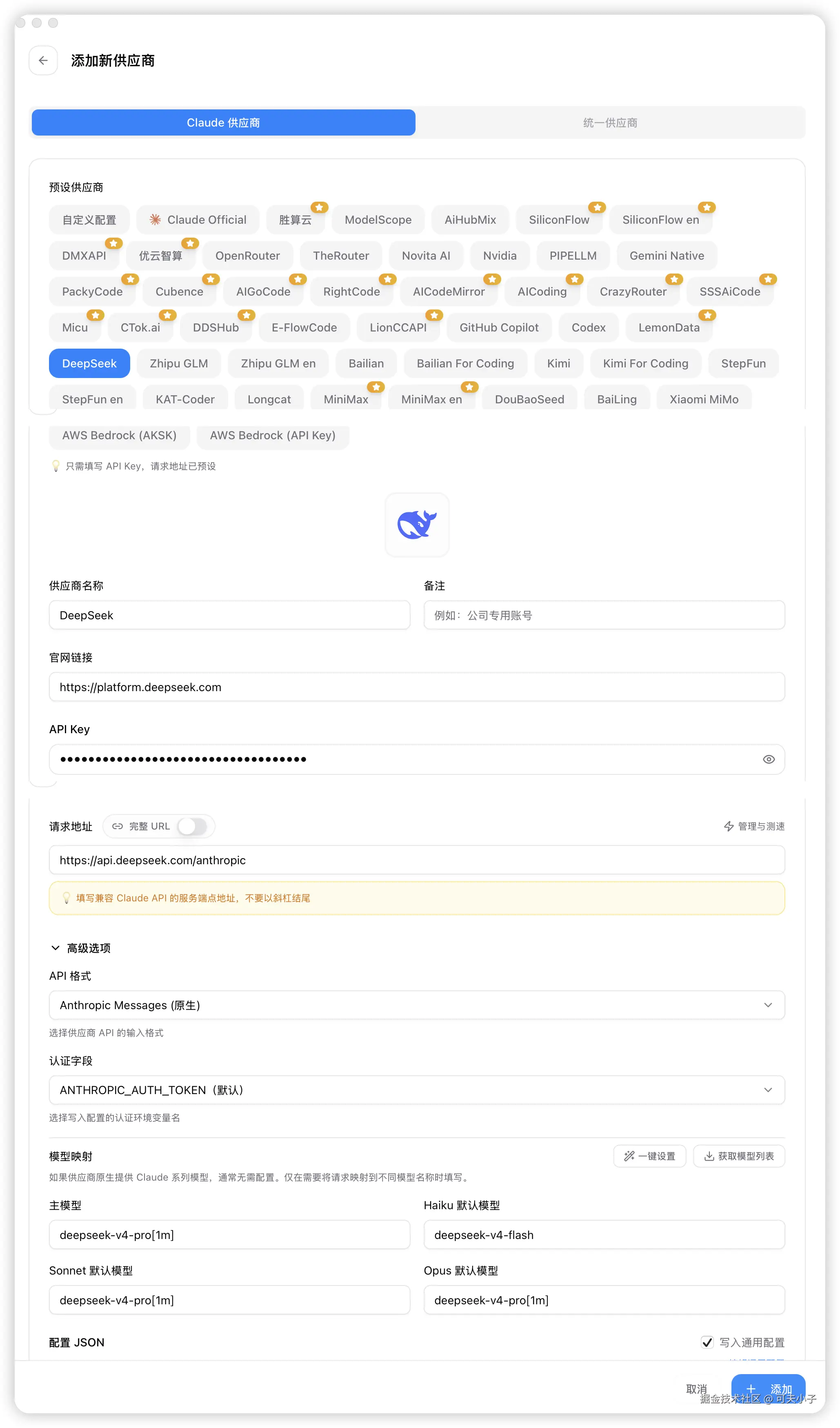The image size is (840, 1428).
Task: Click the 官网链接 input field
Action: pos(416,687)
